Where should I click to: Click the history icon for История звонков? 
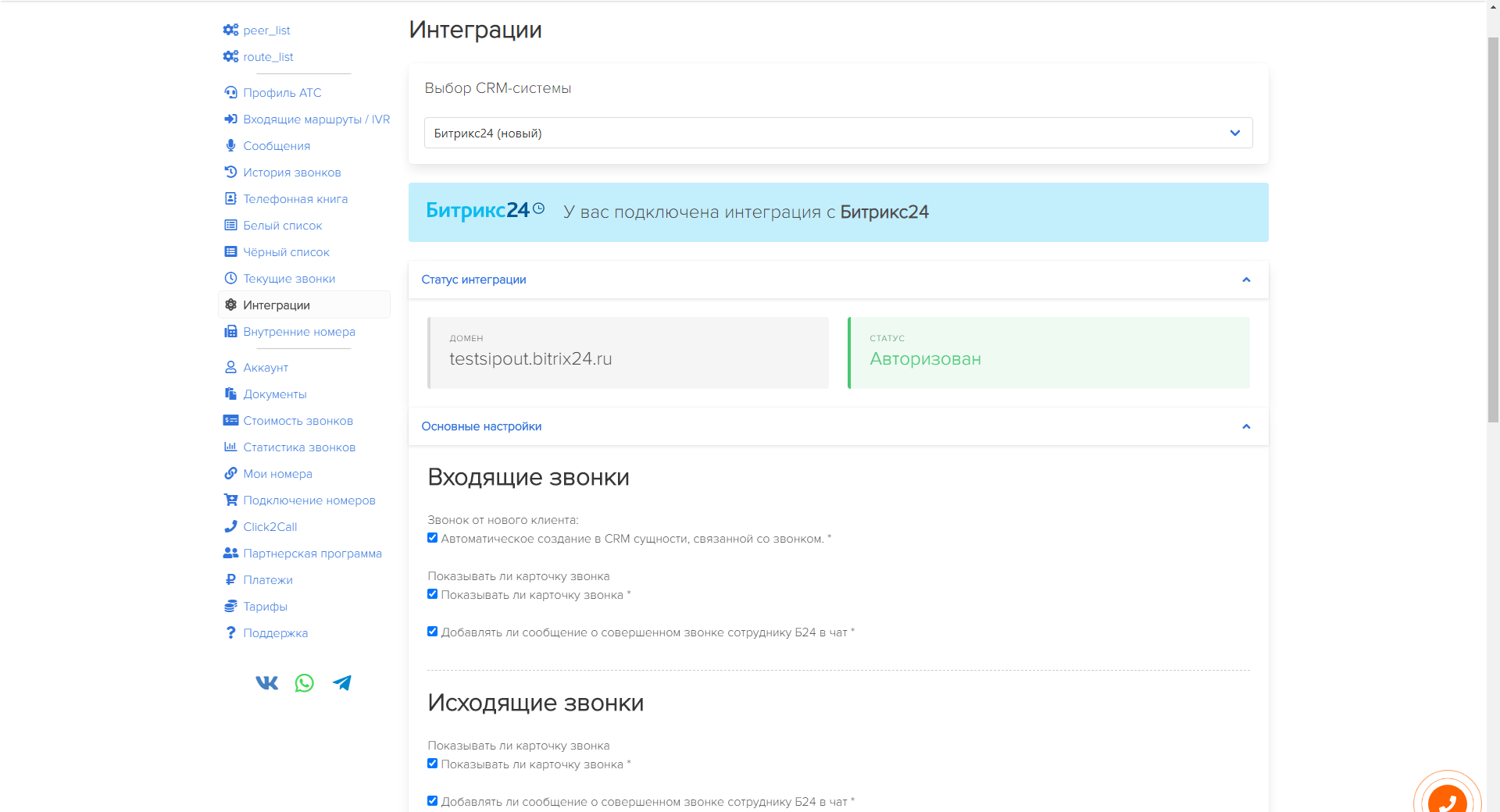[230, 172]
